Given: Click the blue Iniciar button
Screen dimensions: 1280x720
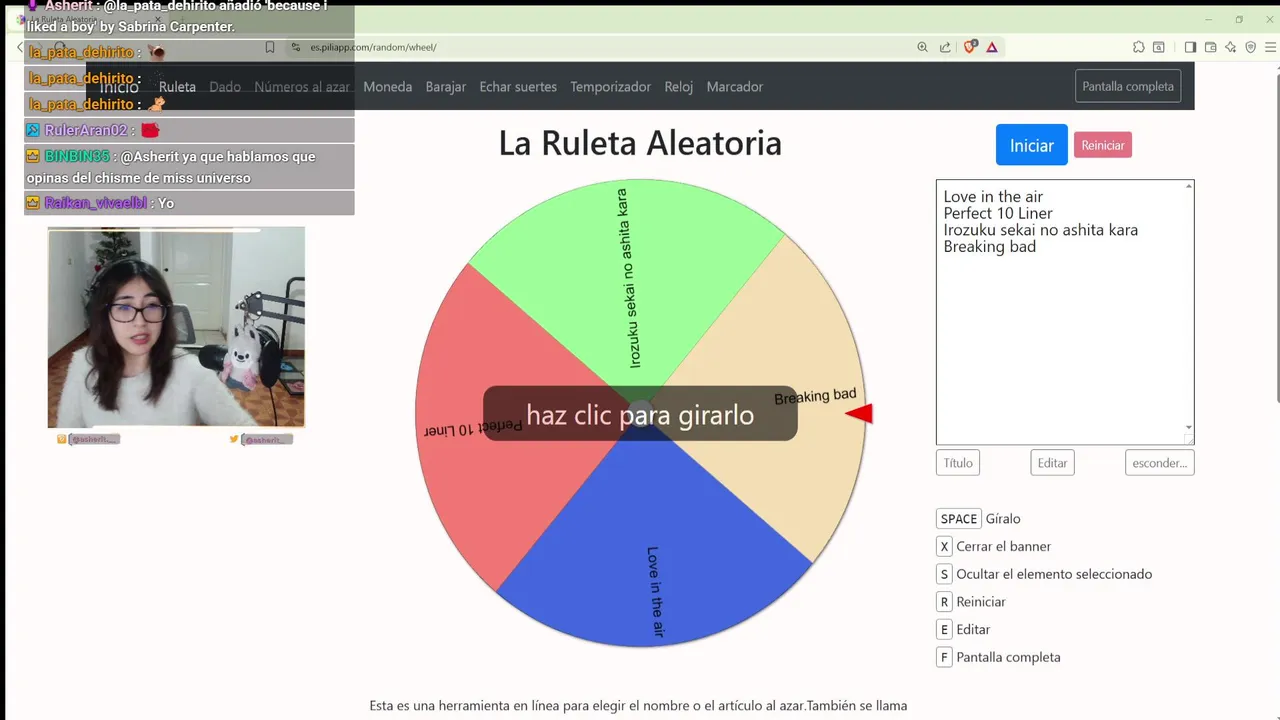Looking at the screenshot, I should tap(1032, 145).
